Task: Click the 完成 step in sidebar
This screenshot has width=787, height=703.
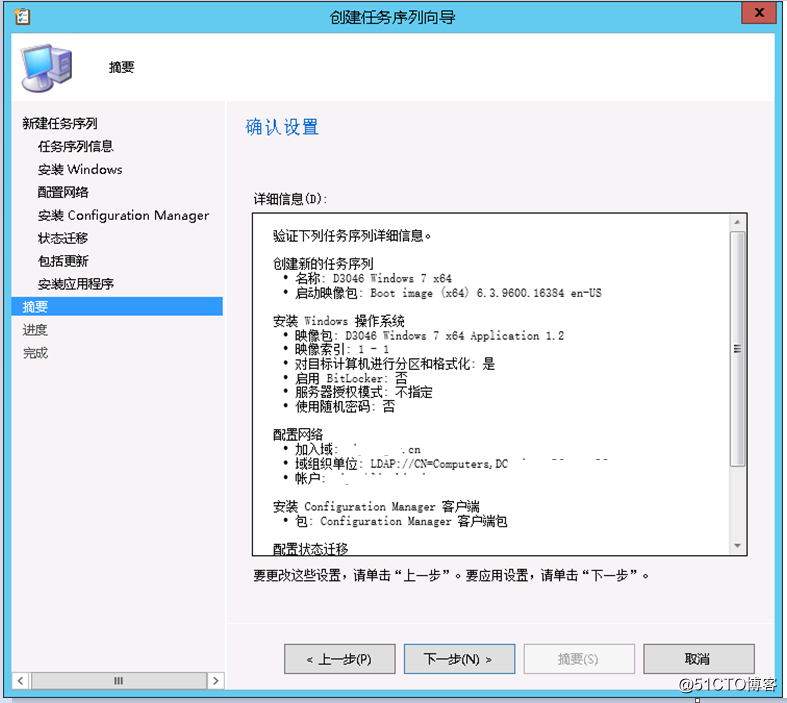Action: click(x=35, y=353)
